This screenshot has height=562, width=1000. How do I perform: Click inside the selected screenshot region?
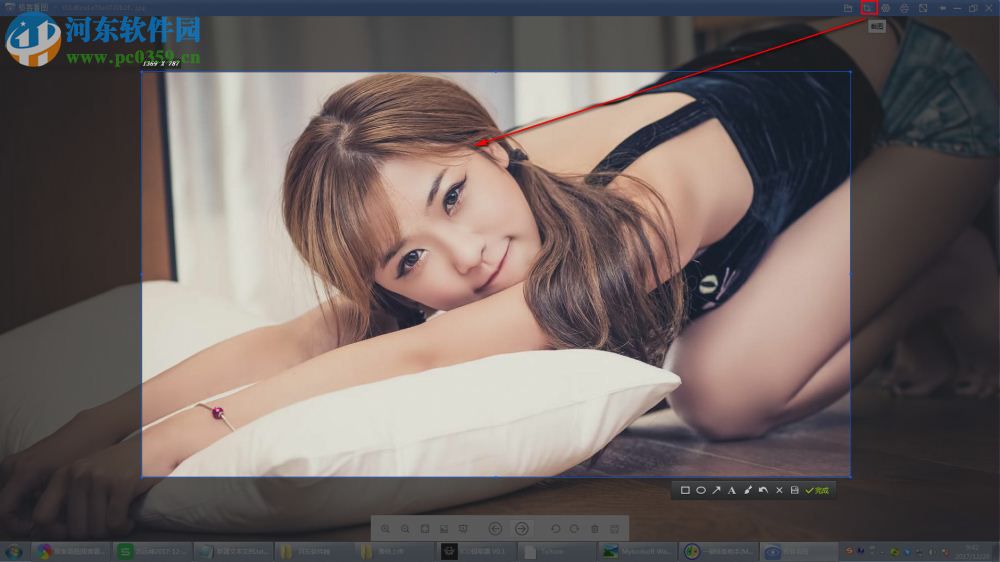pyautogui.click(x=496, y=274)
